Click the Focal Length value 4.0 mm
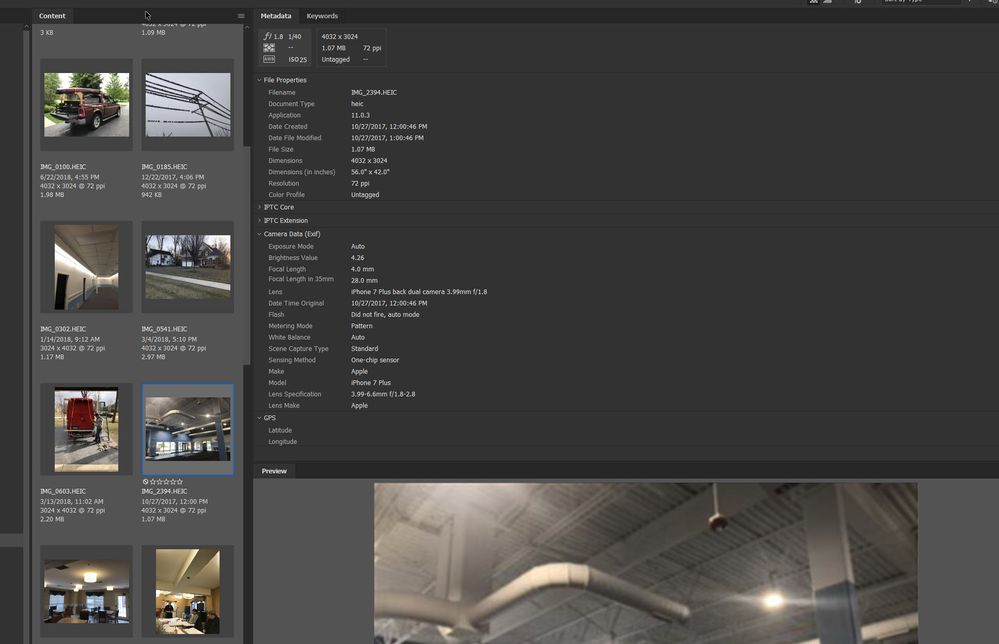 [363, 269]
